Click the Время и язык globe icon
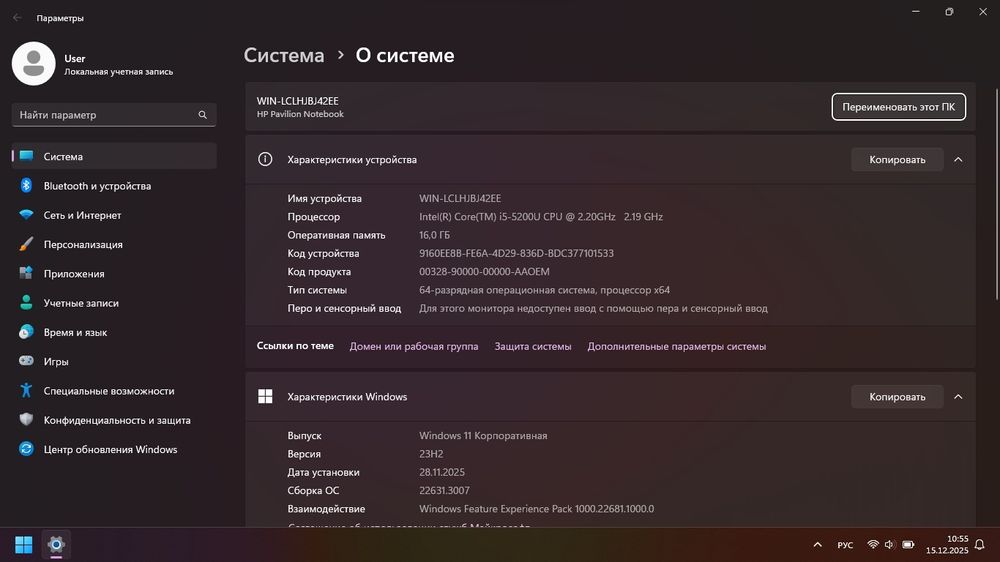Screen dimensions: 1000x562 [26, 332]
